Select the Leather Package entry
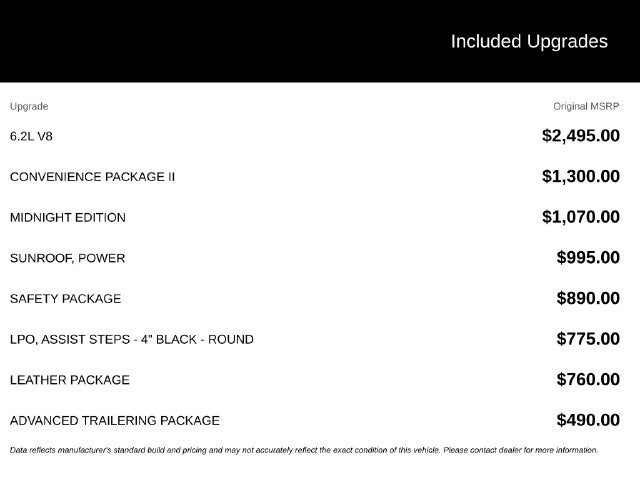640x480 pixels. pos(70,380)
